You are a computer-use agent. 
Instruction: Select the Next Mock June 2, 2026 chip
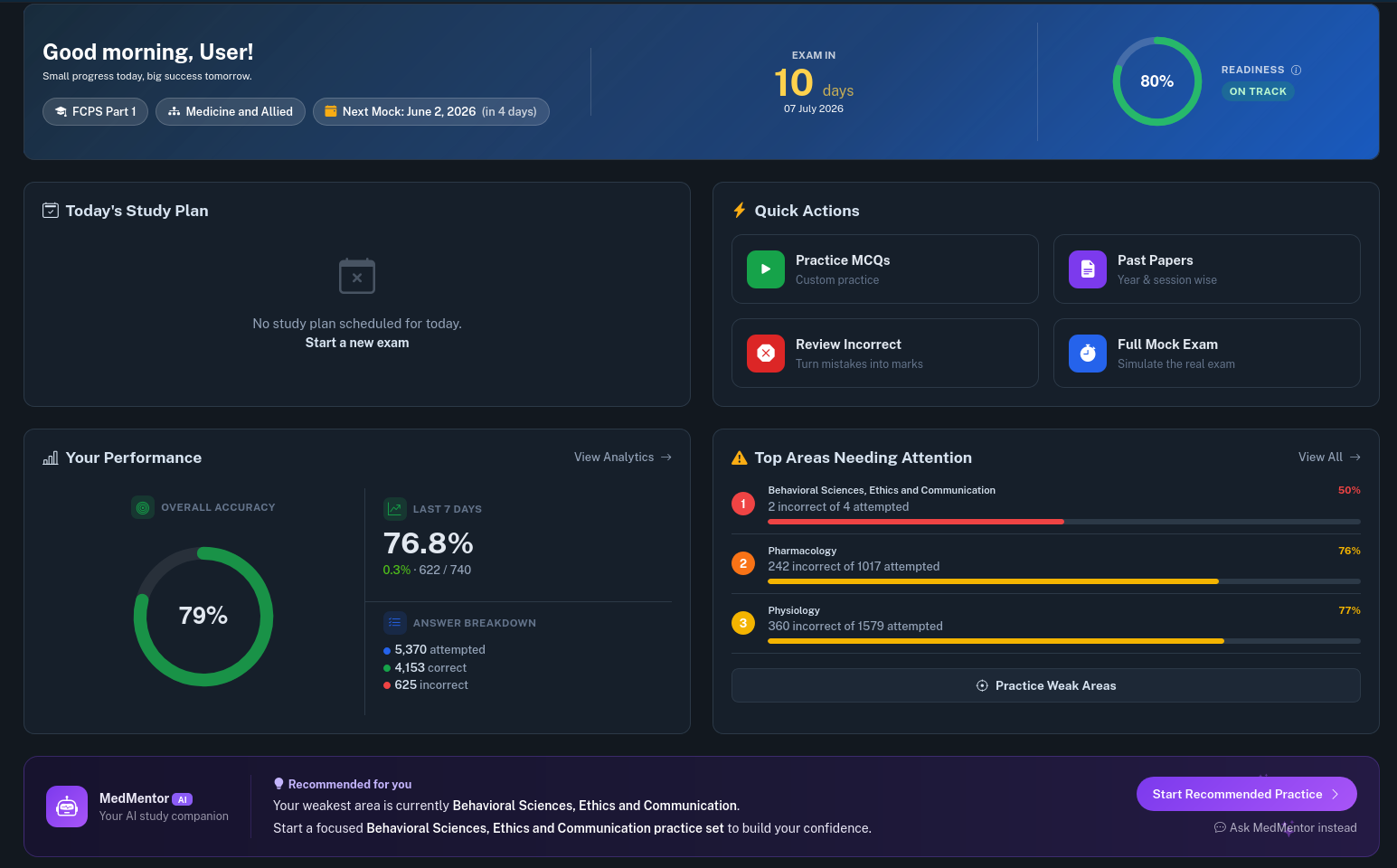(x=431, y=111)
